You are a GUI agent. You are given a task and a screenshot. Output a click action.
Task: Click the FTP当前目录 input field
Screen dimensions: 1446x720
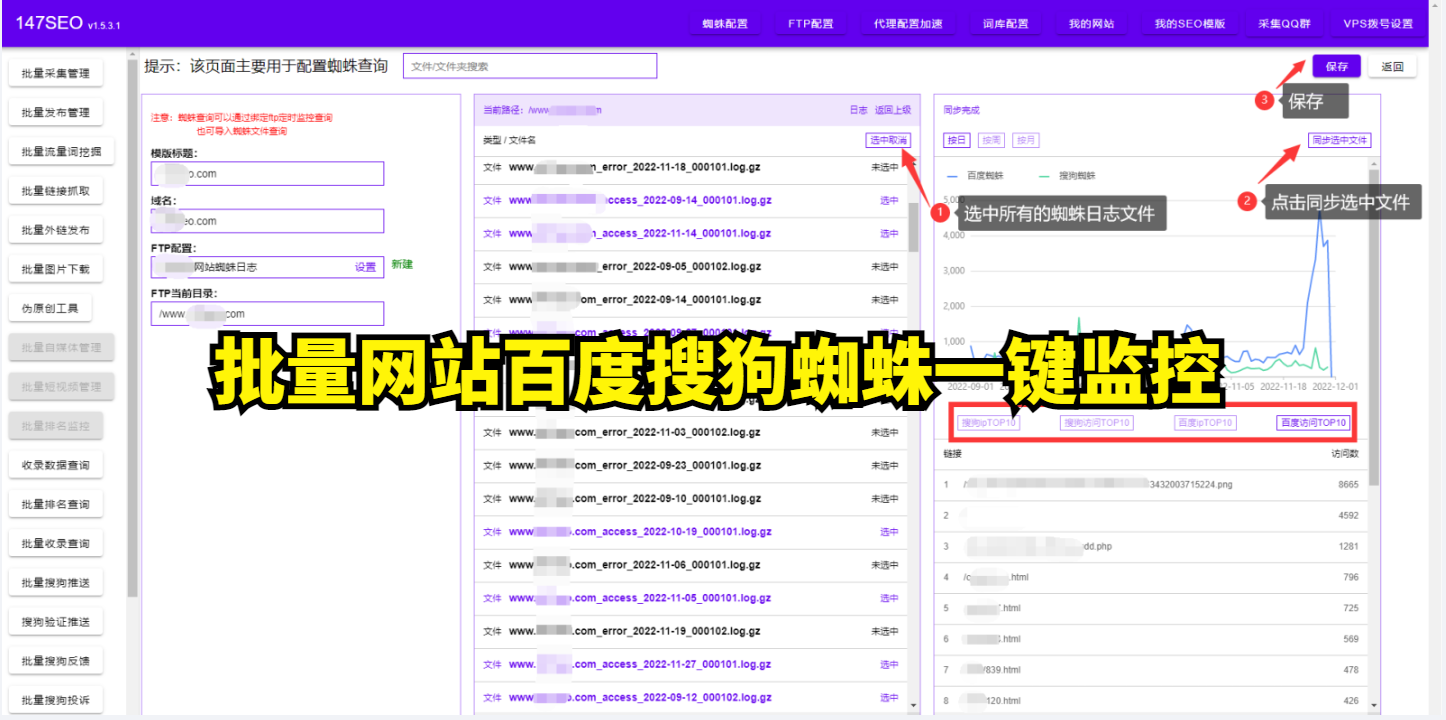click(x=267, y=314)
